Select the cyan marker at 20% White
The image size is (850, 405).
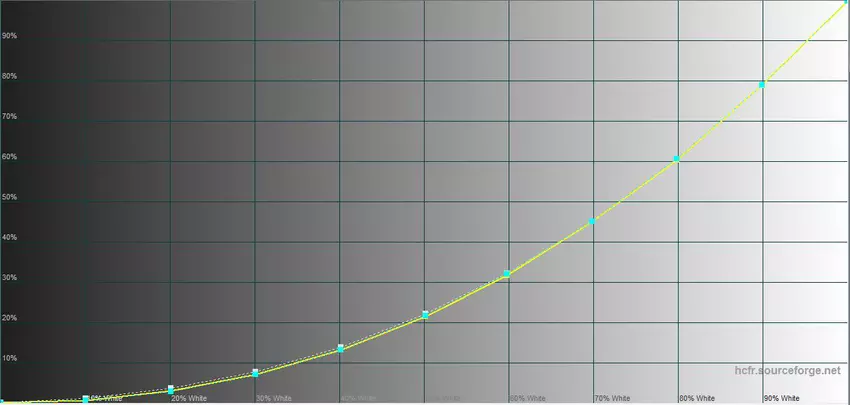point(171,389)
